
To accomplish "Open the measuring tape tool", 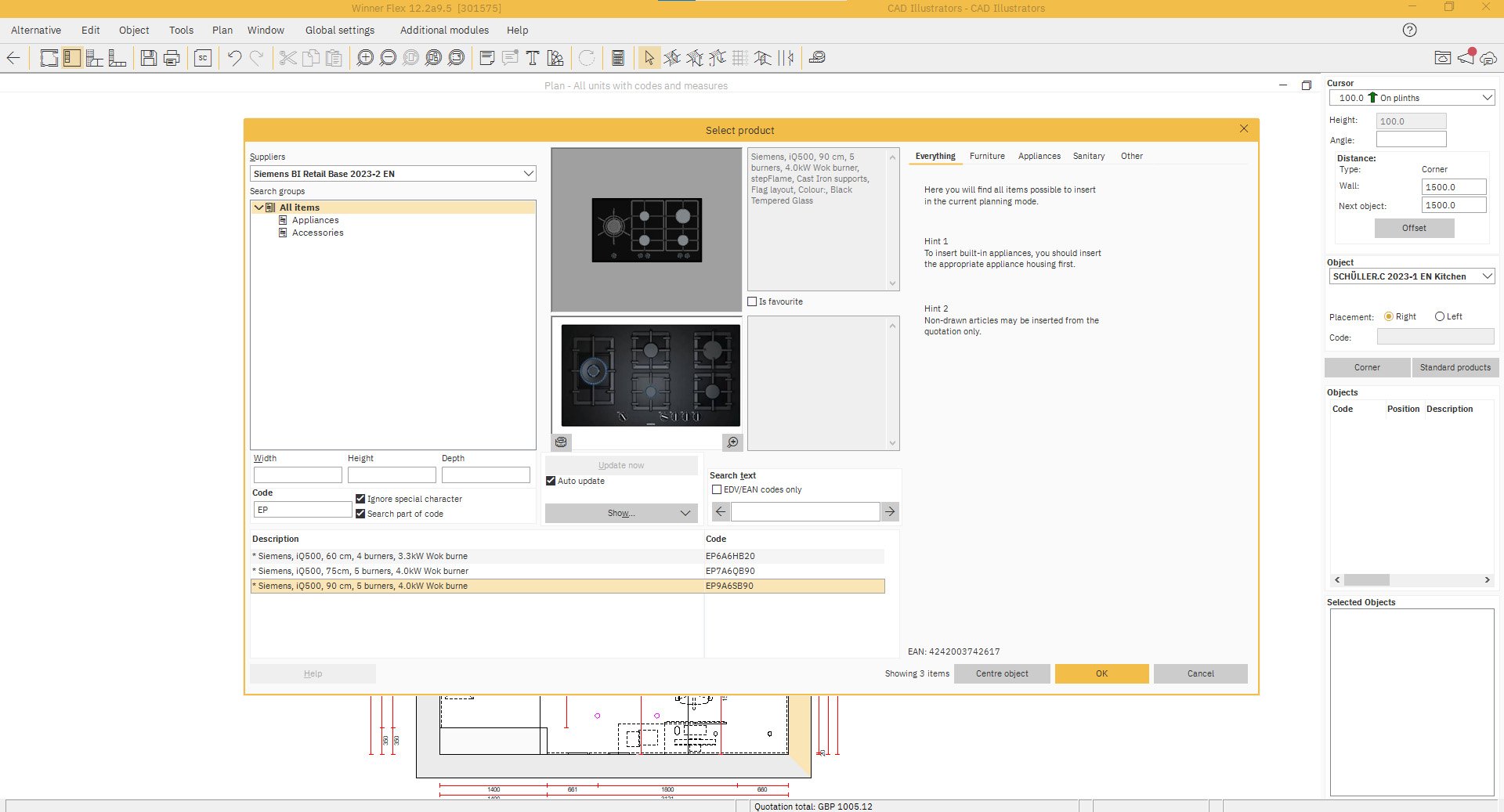I will [818, 57].
